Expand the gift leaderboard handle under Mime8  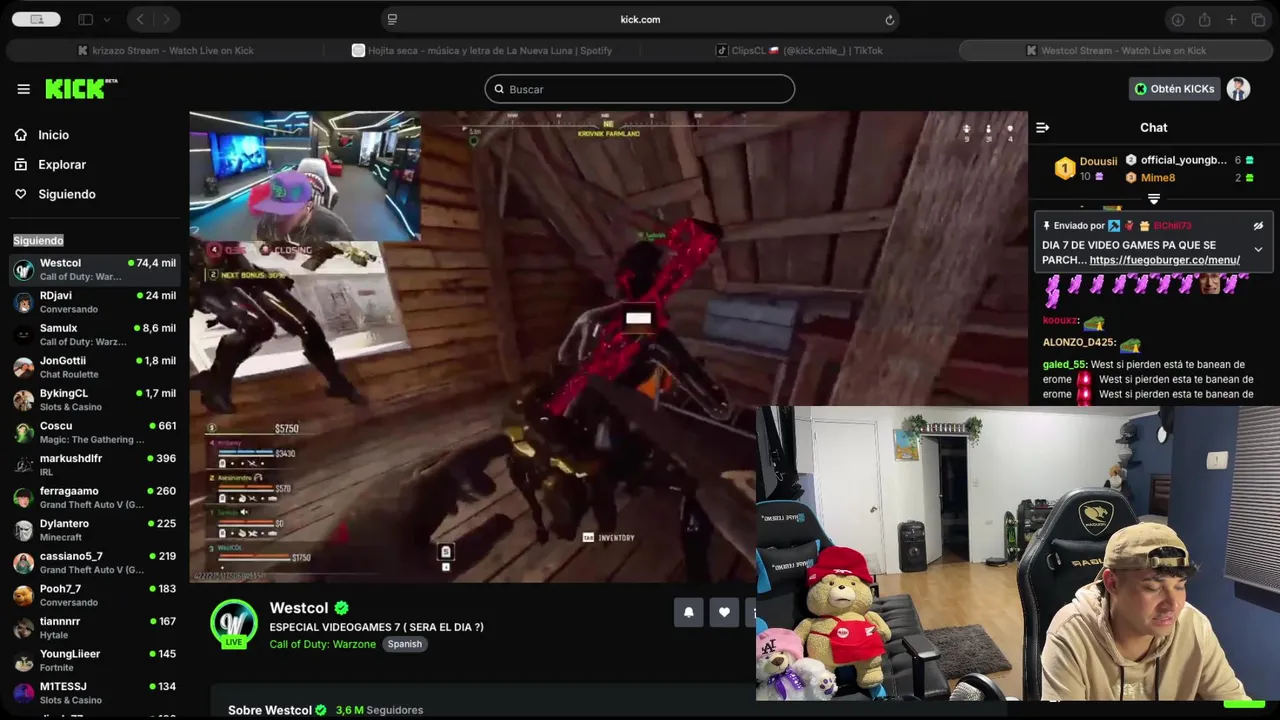tap(1154, 199)
